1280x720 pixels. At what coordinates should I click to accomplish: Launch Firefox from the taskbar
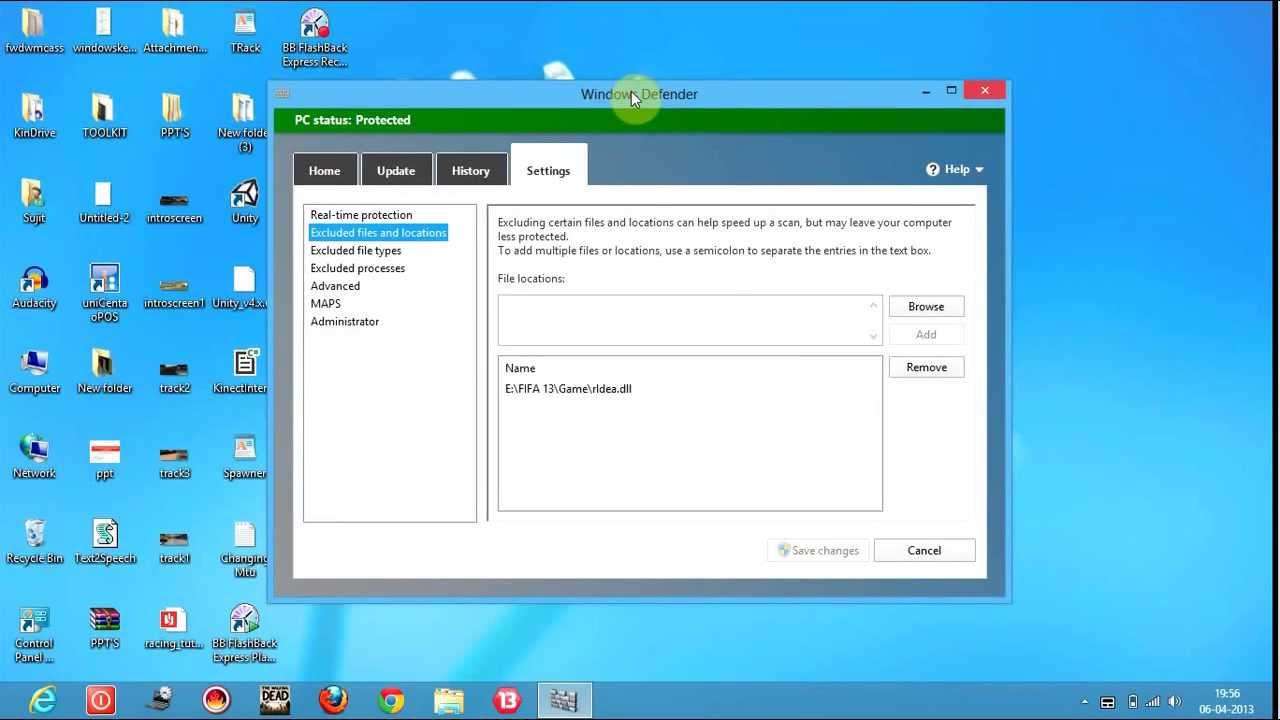[333, 700]
